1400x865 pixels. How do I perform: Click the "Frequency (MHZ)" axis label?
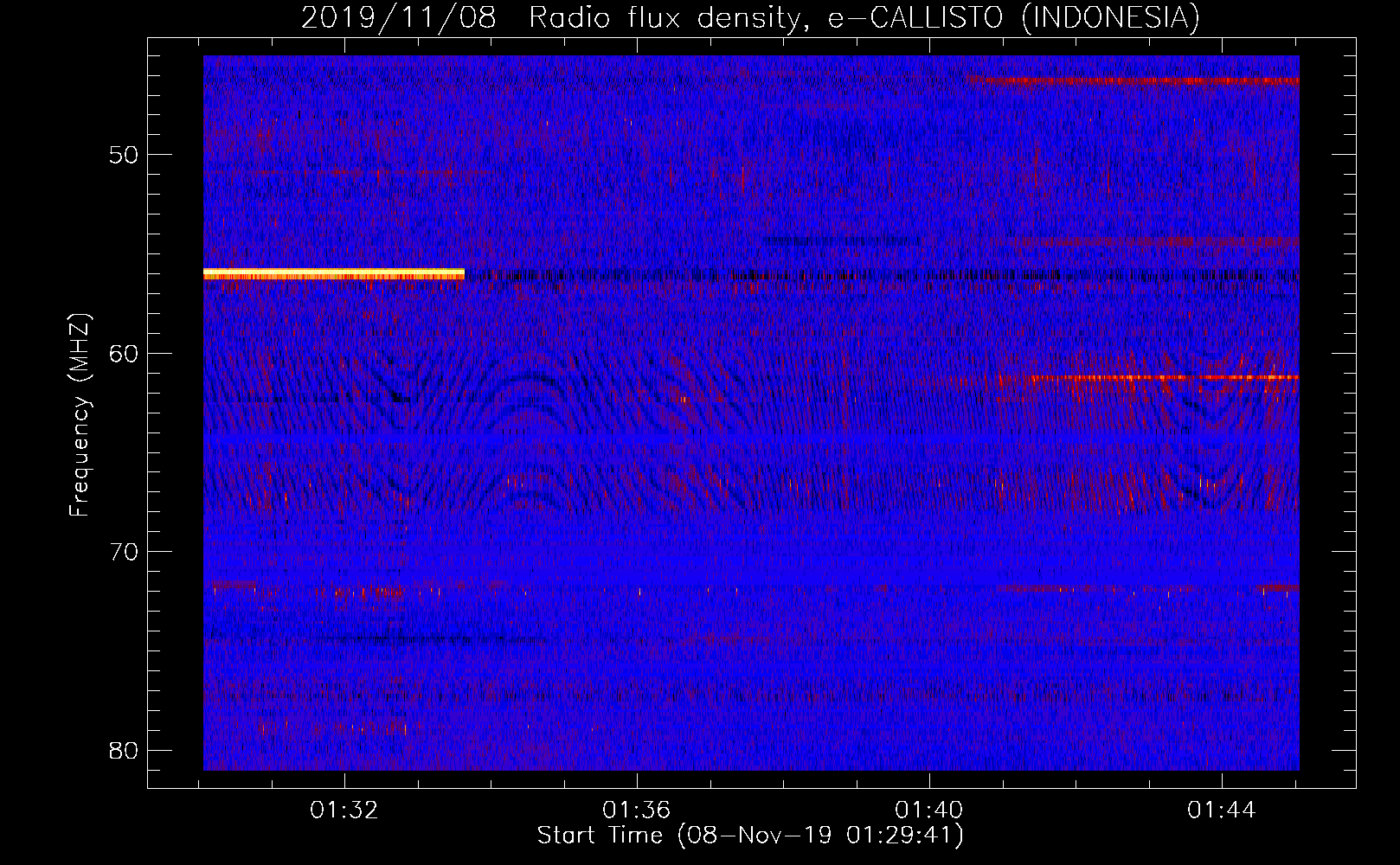coord(79,415)
